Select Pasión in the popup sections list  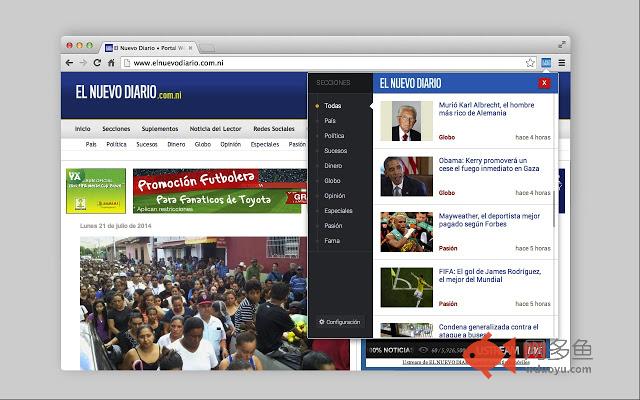(333, 226)
